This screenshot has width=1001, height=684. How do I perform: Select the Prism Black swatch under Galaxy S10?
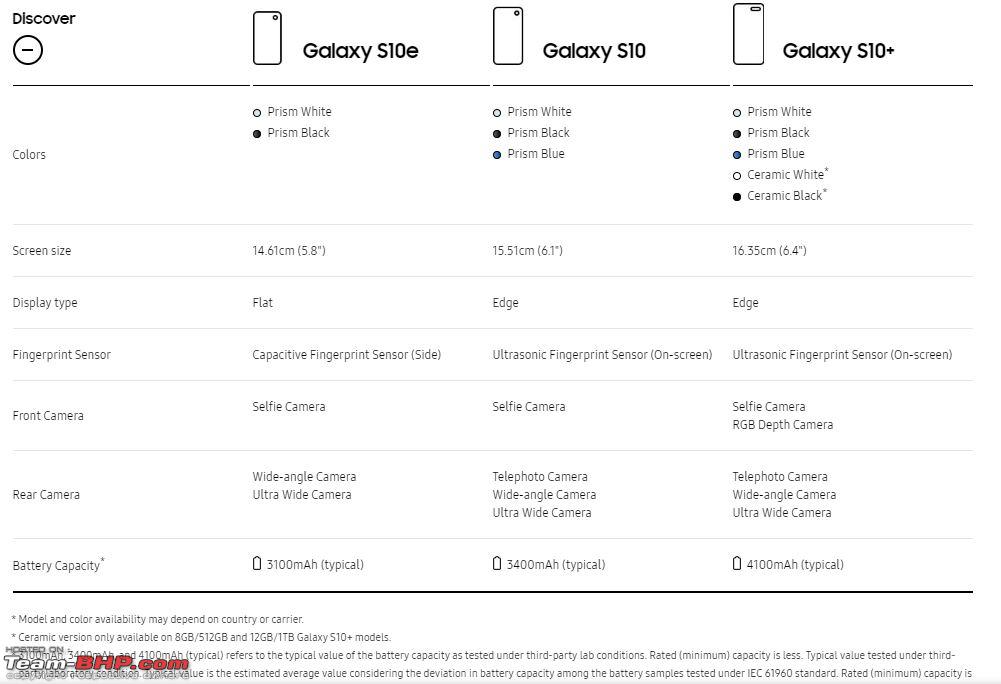tap(497, 134)
